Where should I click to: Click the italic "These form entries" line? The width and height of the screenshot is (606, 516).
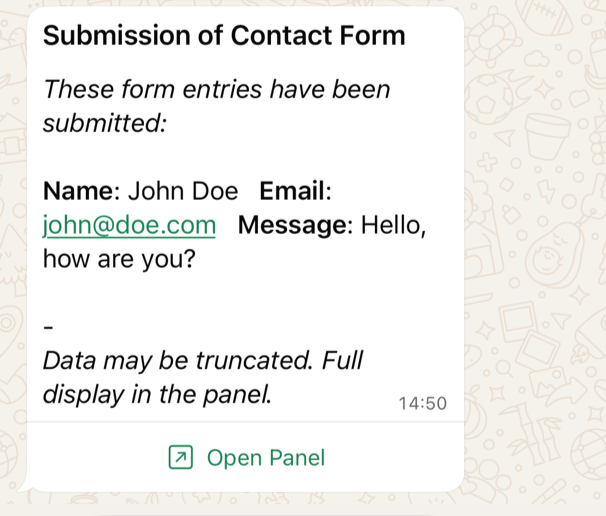216,90
